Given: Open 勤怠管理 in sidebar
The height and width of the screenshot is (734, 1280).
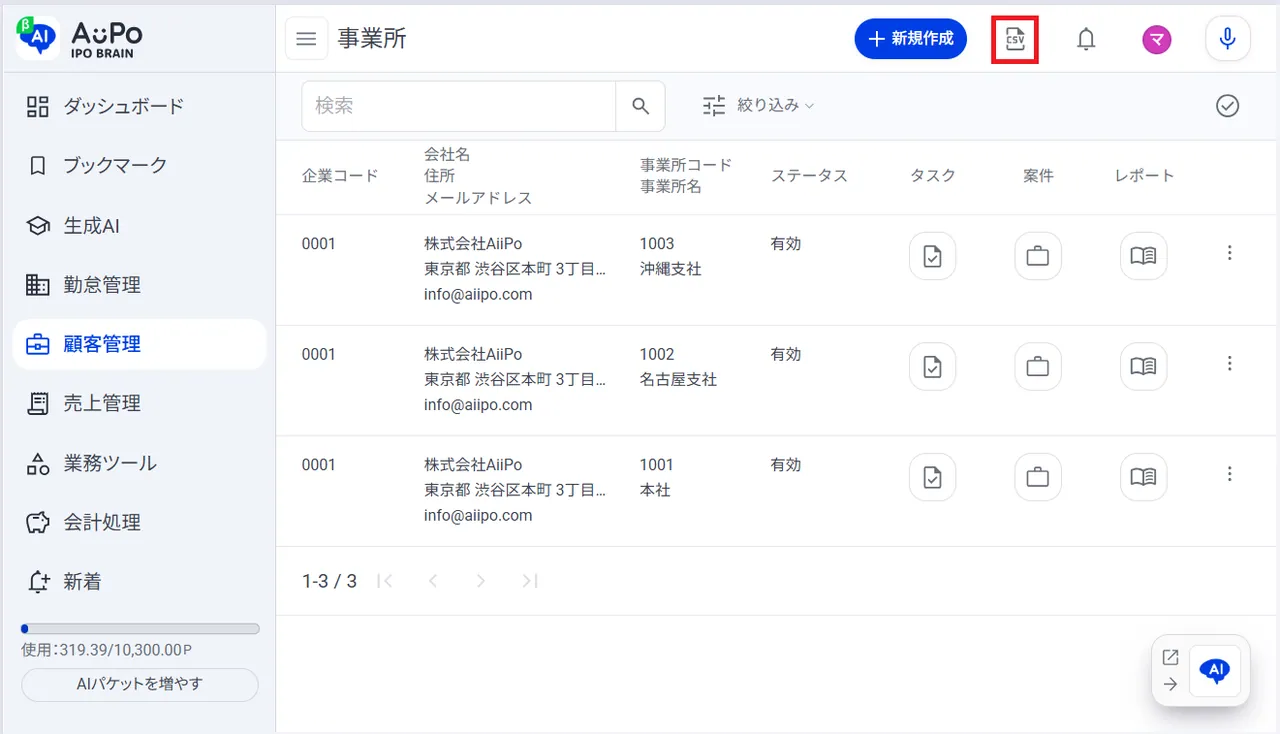Looking at the screenshot, I should [x=139, y=285].
